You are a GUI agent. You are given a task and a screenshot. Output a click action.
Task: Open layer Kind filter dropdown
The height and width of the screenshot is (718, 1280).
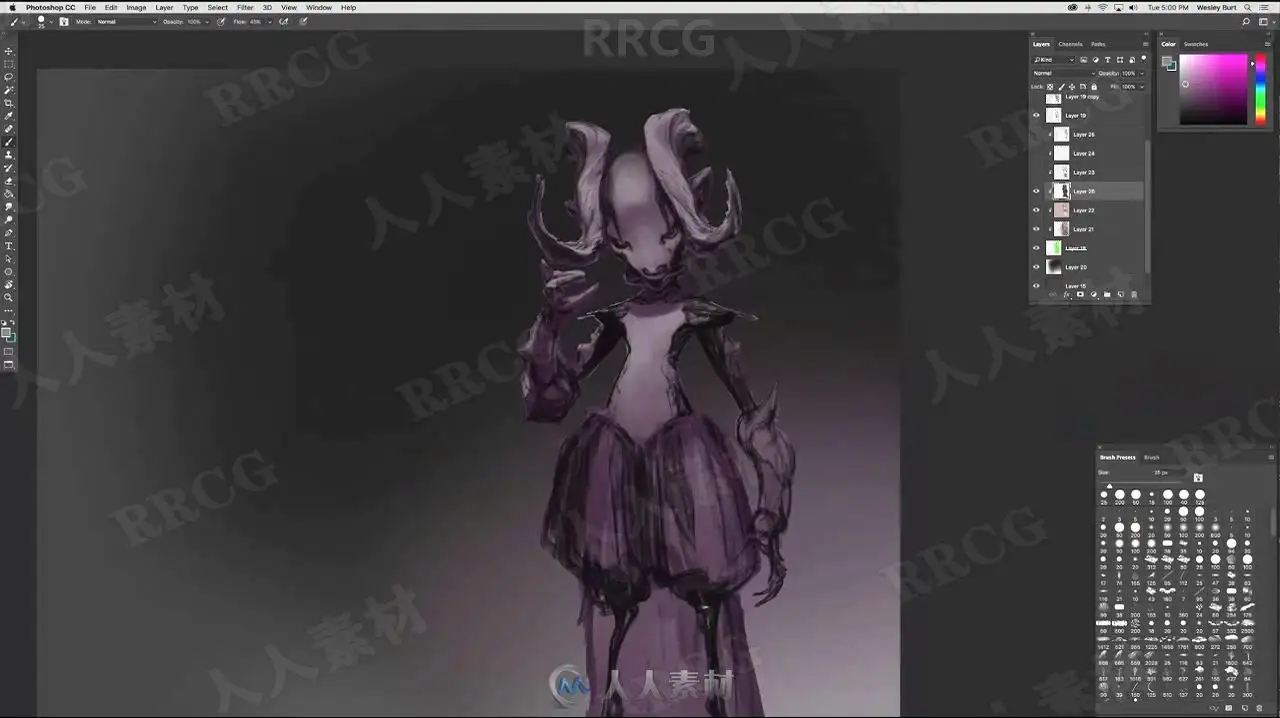point(1055,60)
